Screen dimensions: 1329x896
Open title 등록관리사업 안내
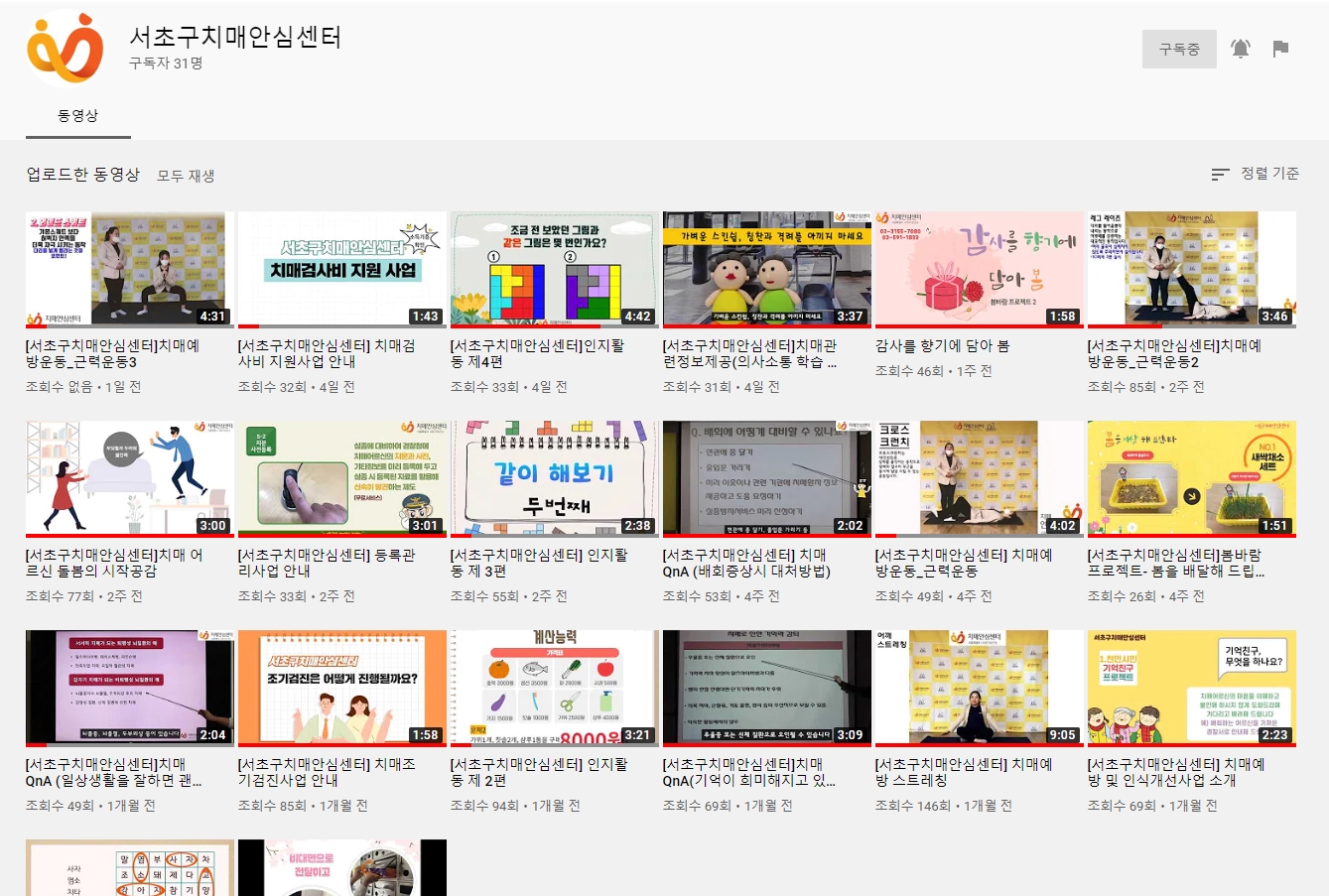coord(327,564)
